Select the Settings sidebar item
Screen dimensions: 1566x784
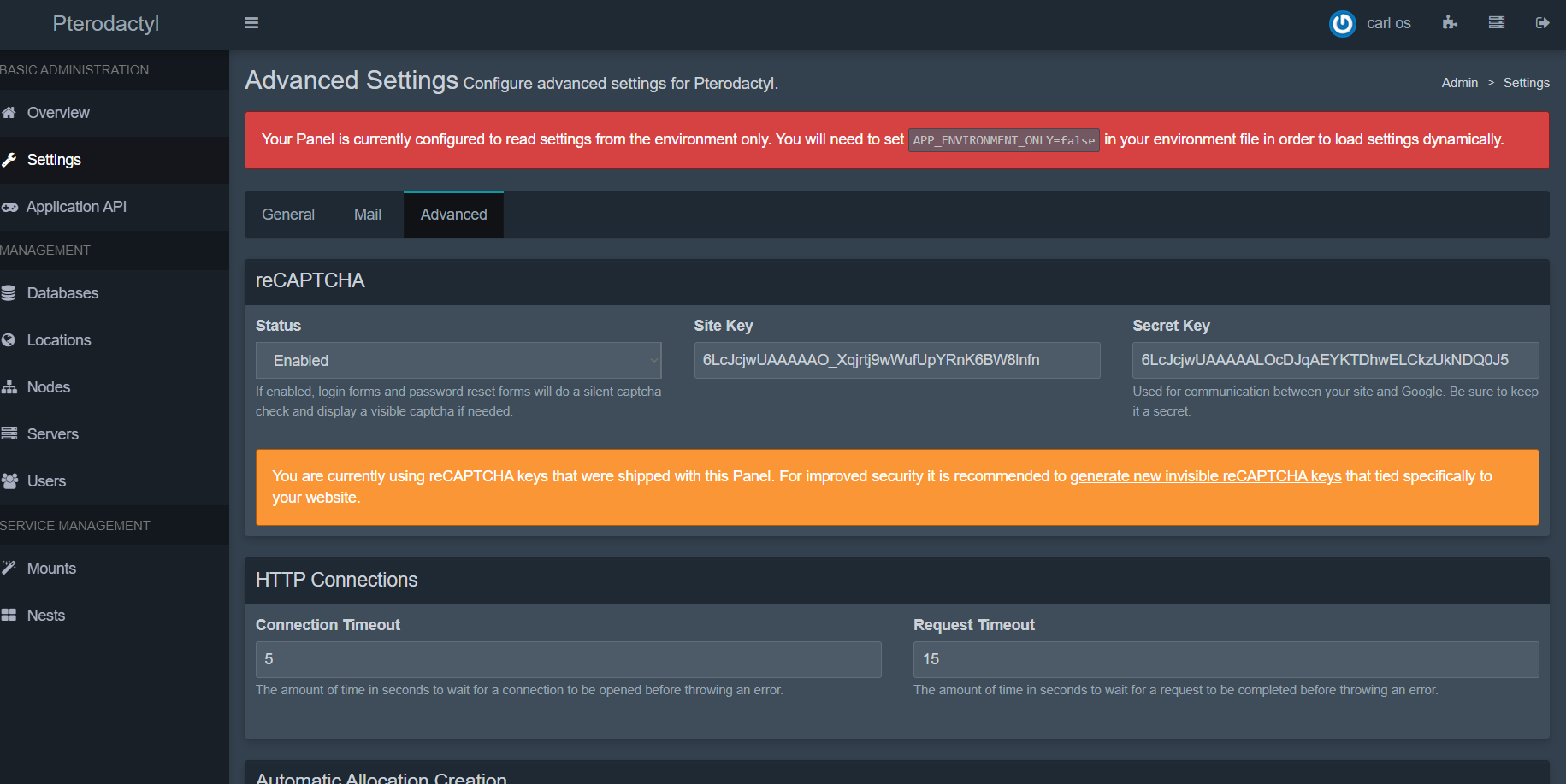tap(115, 160)
